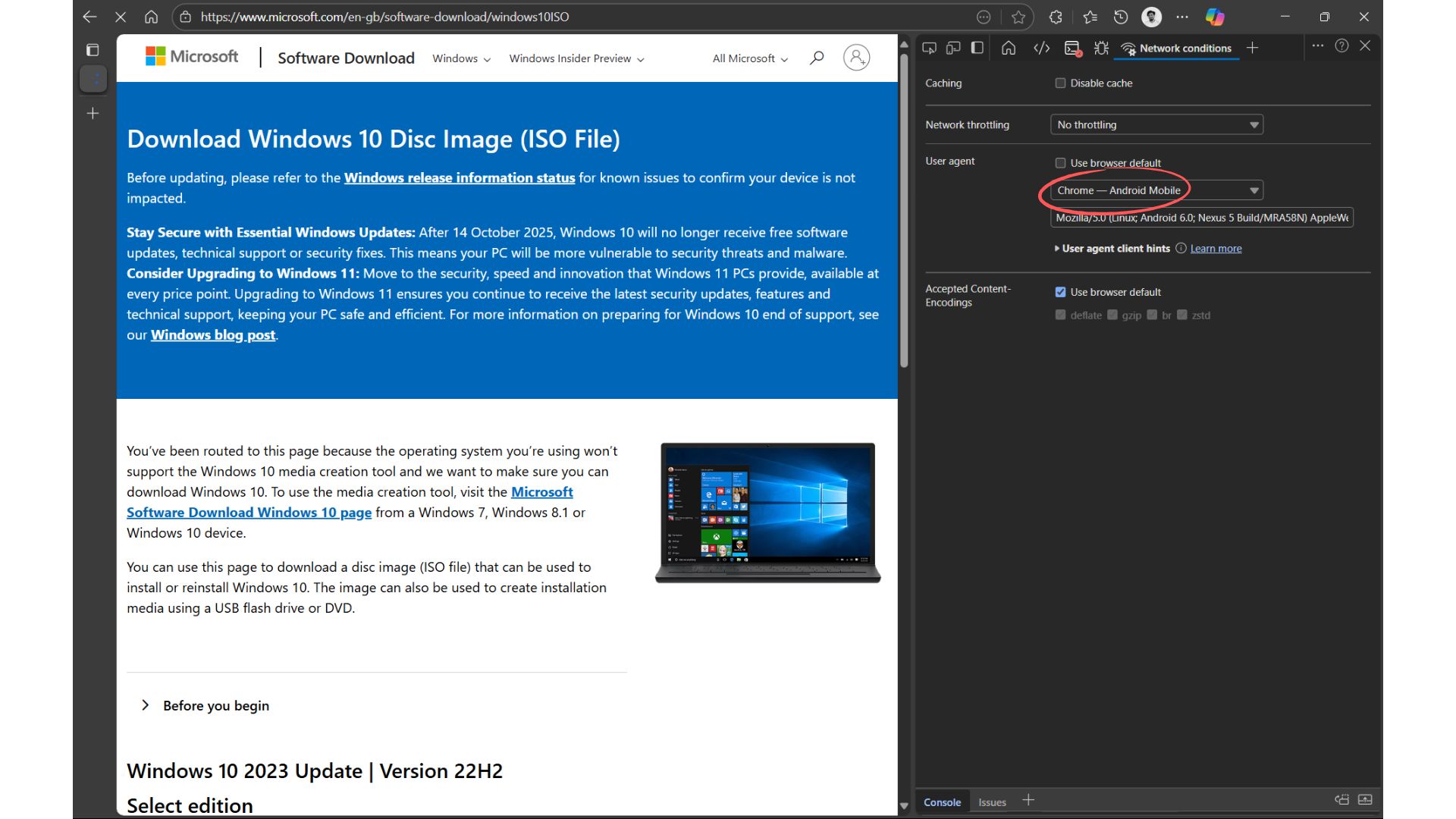Toggle the DevTools sidebar panel icon
This screenshot has height=819, width=1456.
(x=977, y=48)
